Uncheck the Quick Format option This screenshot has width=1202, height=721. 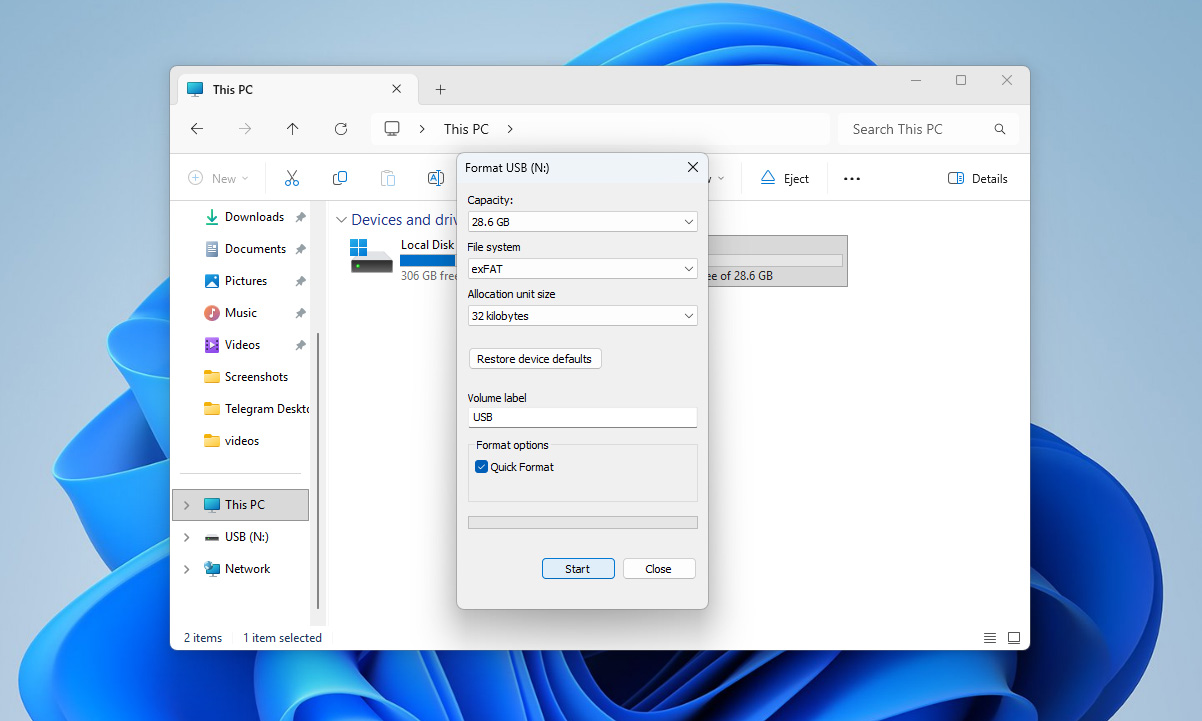[x=481, y=466]
